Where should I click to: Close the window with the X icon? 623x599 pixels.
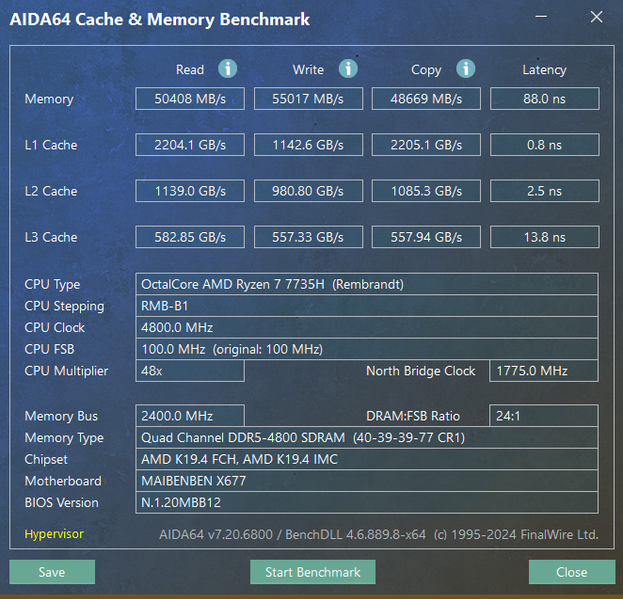(x=596, y=17)
